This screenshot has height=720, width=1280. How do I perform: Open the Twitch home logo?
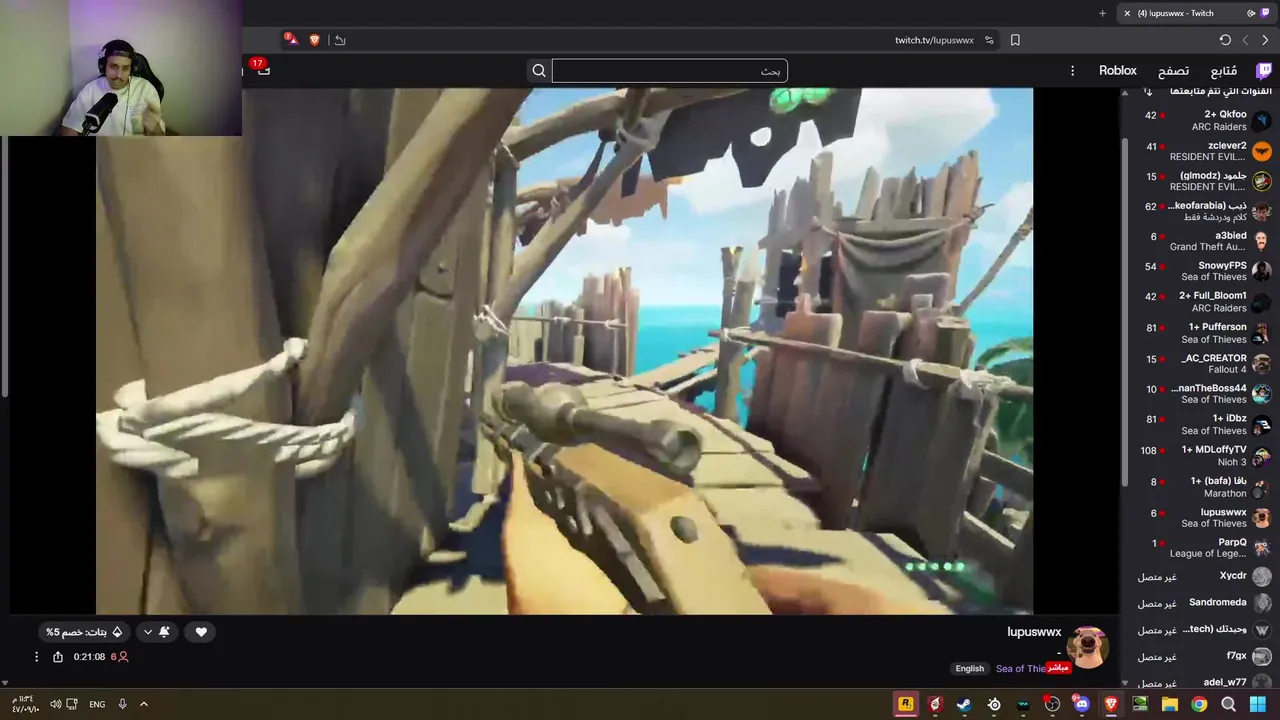pyautogui.click(x=1264, y=71)
